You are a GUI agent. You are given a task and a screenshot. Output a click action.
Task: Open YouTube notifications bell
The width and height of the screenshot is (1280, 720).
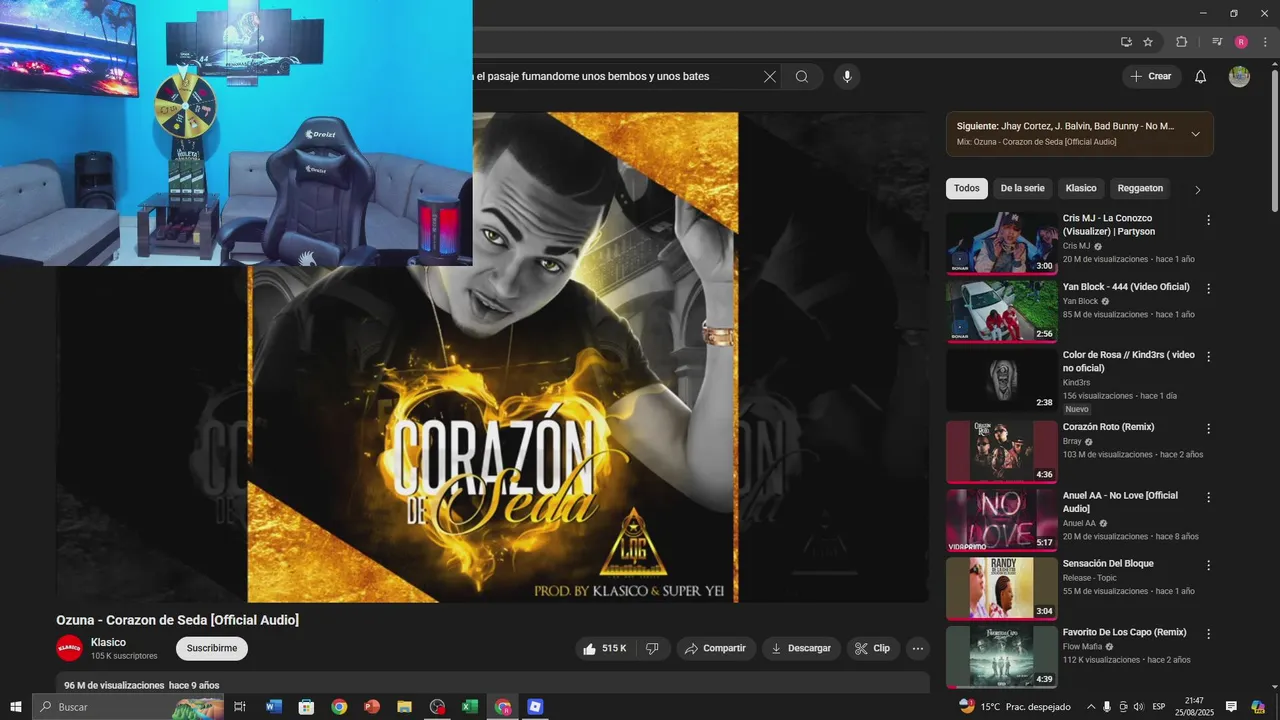point(1201,77)
